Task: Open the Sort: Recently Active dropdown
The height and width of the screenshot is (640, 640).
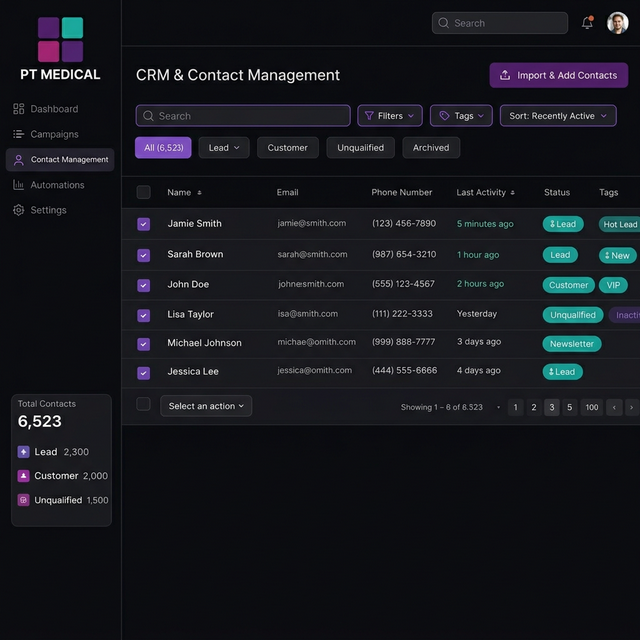Action: tap(558, 116)
